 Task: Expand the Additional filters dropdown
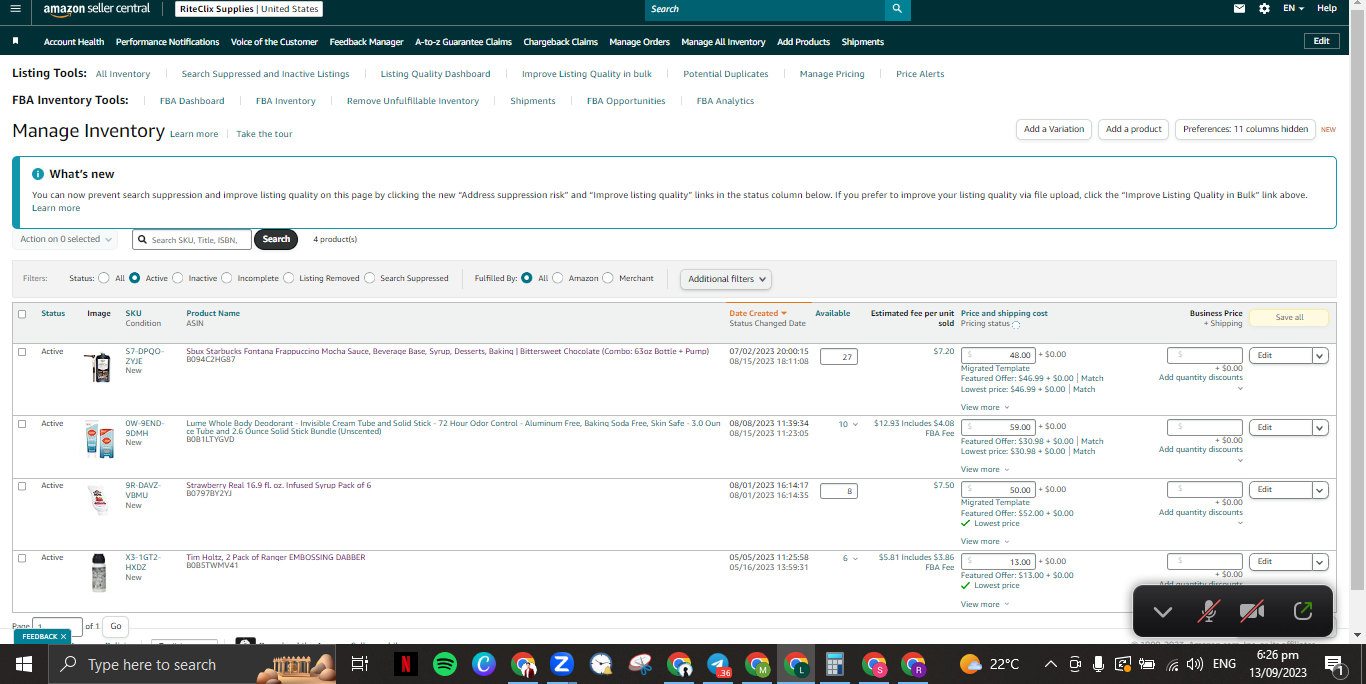(x=726, y=279)
